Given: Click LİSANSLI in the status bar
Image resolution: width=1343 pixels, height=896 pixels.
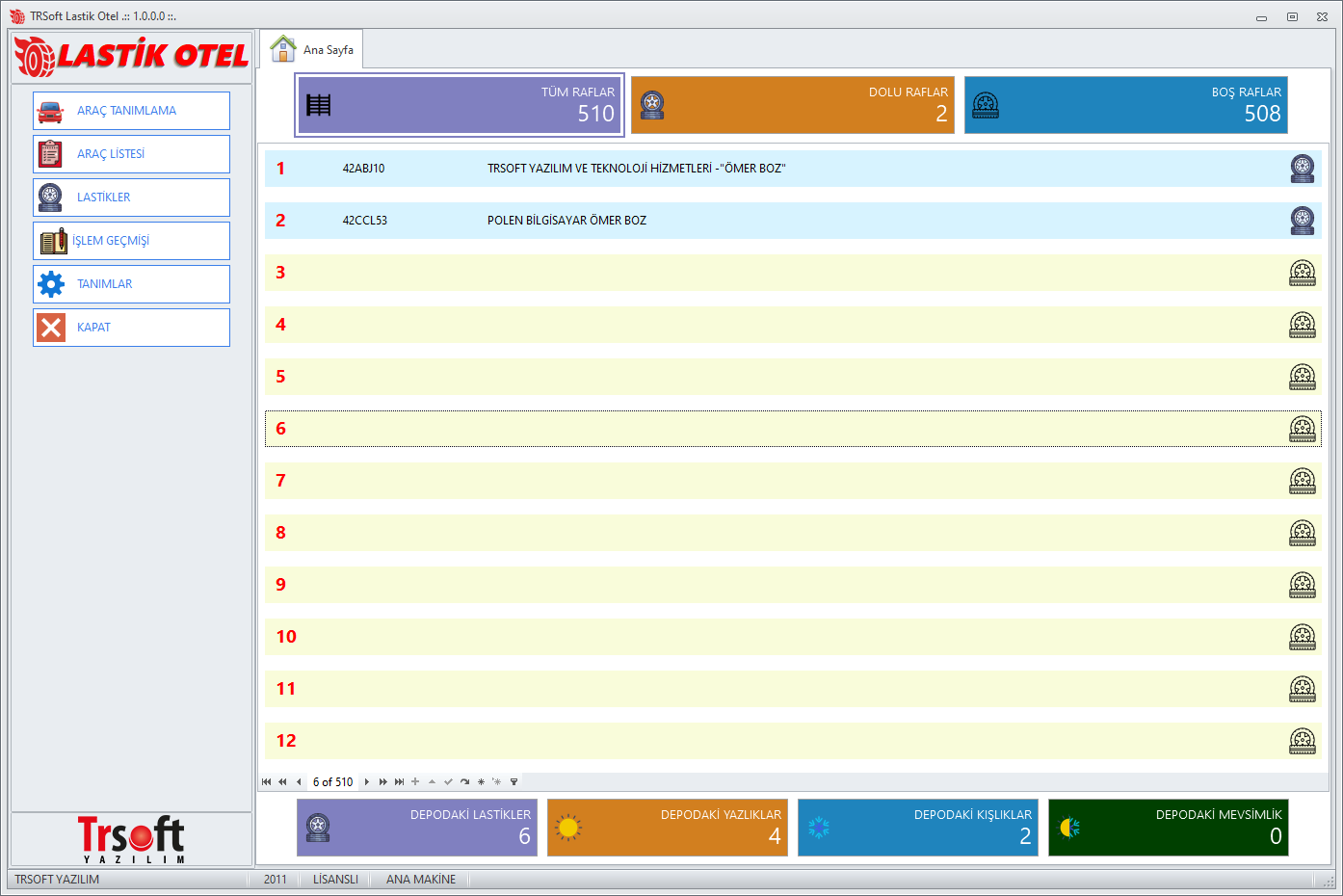Looking at the screenshot, I should click(x=335, y=880).
